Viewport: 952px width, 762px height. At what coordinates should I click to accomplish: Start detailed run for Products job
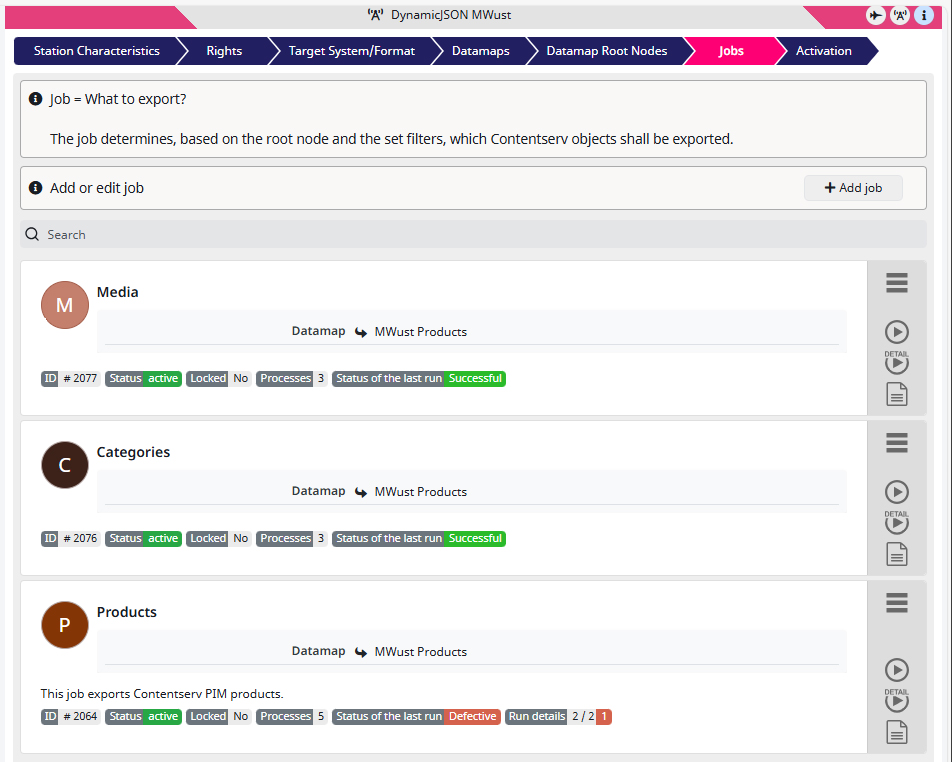[x=897, y=700]
